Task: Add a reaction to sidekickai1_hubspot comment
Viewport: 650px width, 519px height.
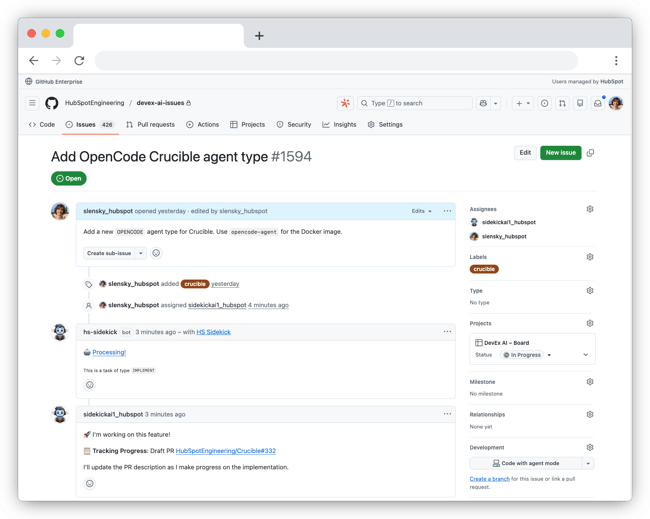Action: (x=90, y=483)
